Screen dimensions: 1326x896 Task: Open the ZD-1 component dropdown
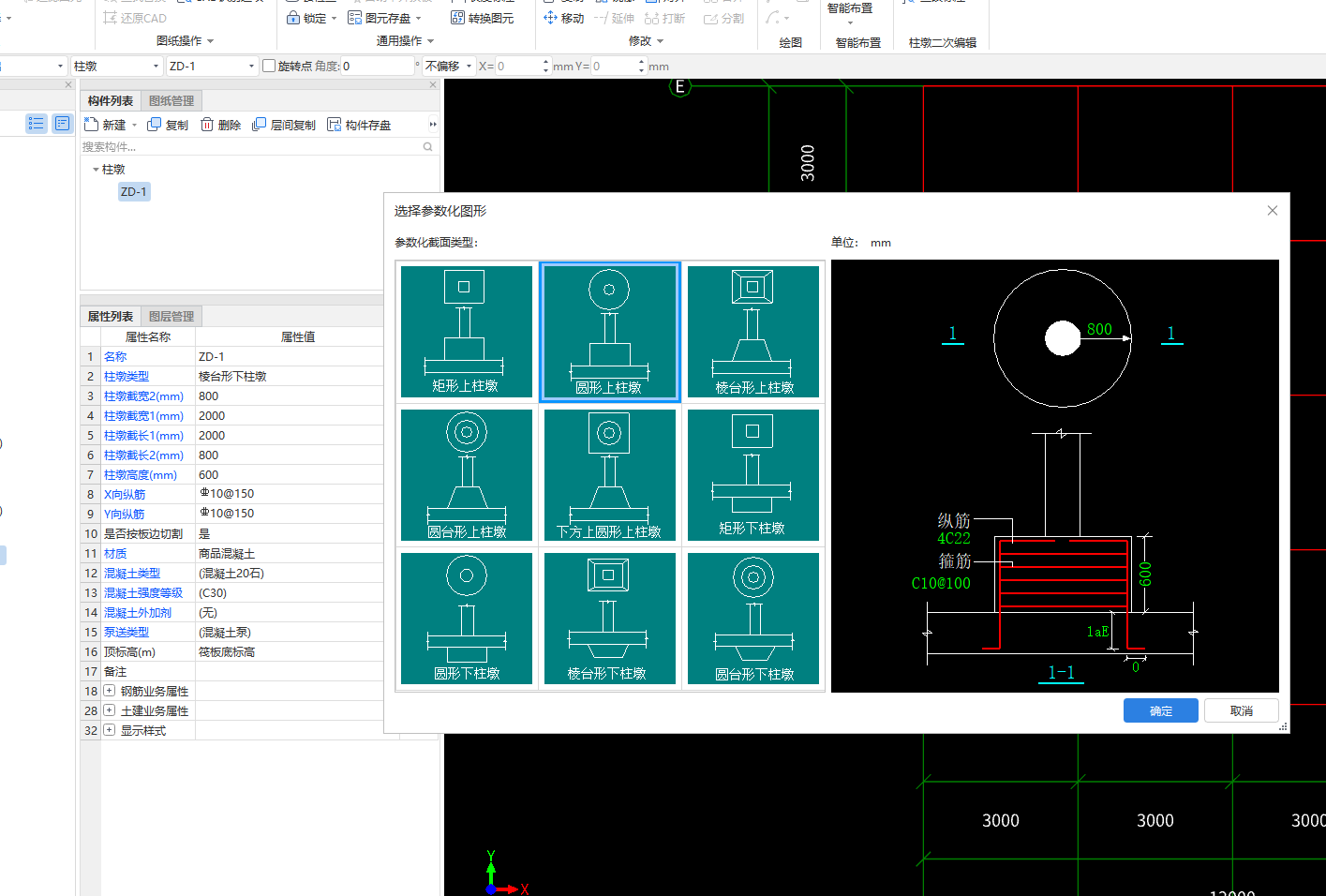[251, 66]
